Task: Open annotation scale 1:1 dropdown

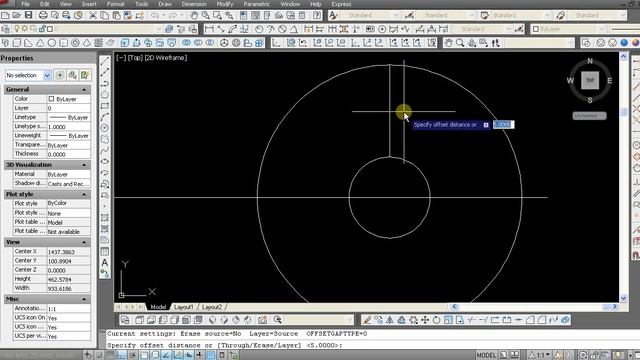Action: [x=540, y=355]
